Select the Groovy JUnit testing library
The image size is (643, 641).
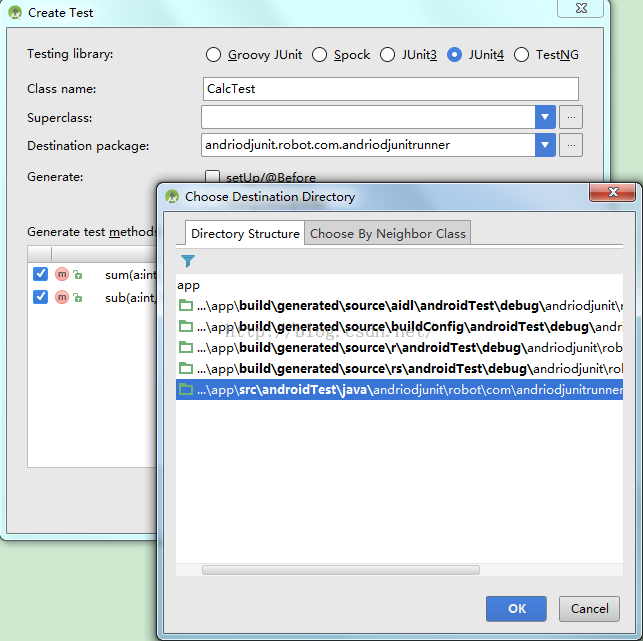[x=213, y=55]
